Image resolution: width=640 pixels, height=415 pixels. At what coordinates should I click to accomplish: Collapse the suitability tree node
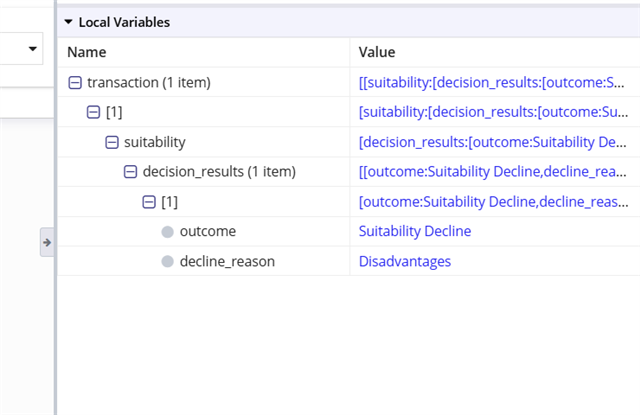(112, 142)
